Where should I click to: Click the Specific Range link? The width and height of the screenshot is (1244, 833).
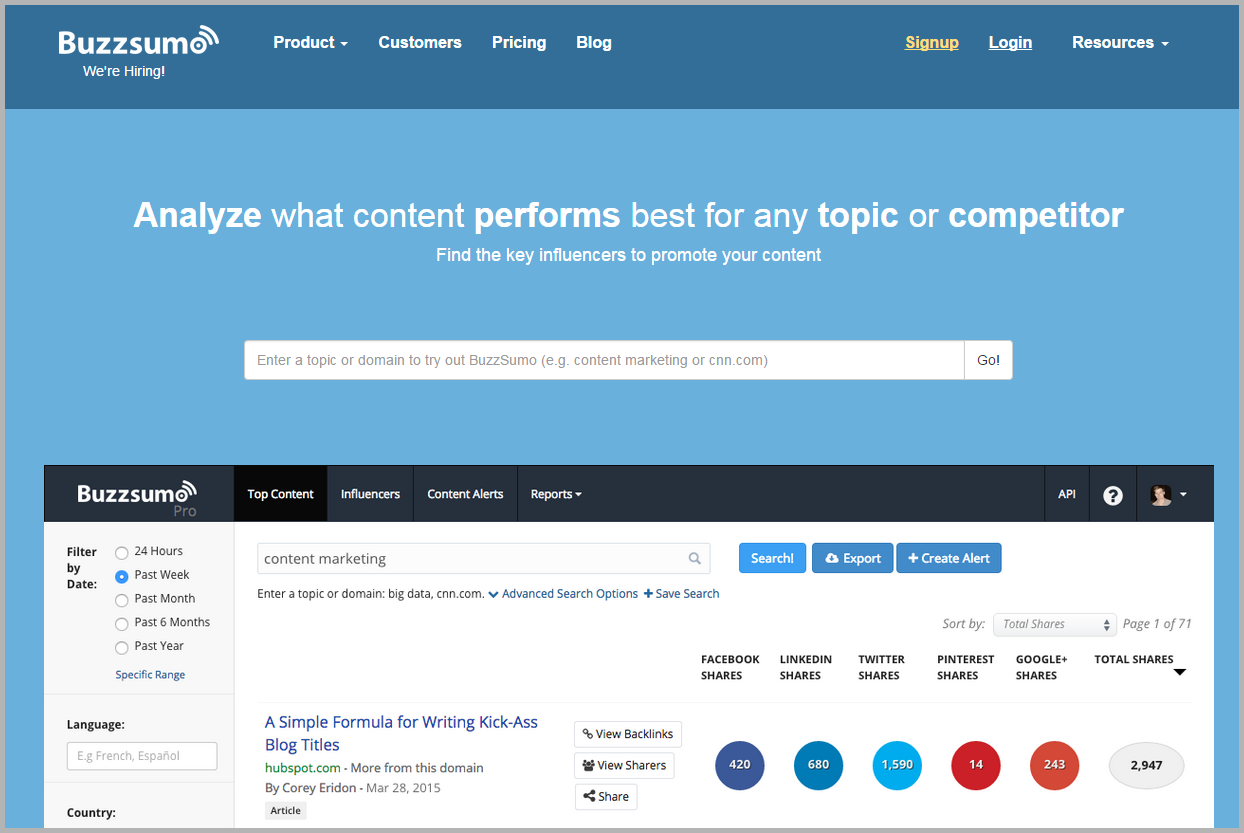pyautogui.click(x=150, y=675)
